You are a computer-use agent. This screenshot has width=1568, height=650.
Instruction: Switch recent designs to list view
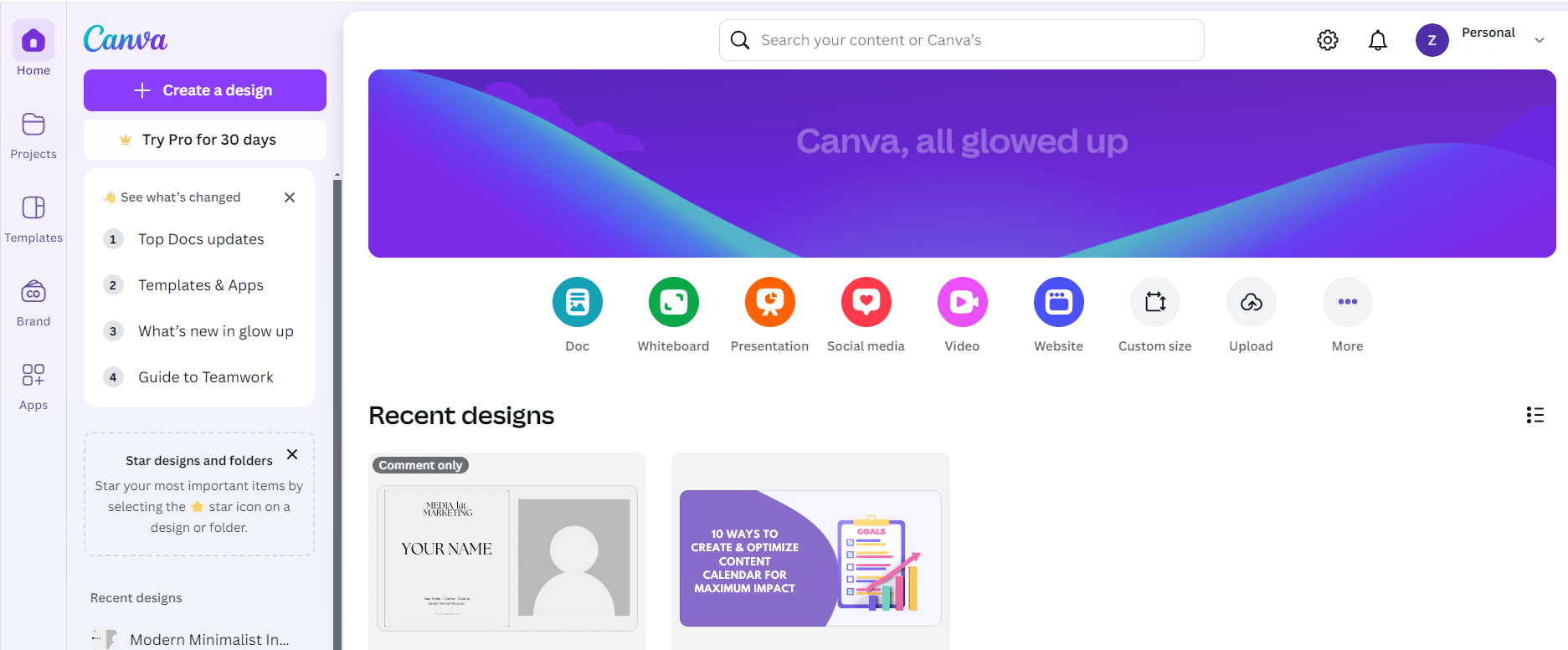pos(1535,415)
